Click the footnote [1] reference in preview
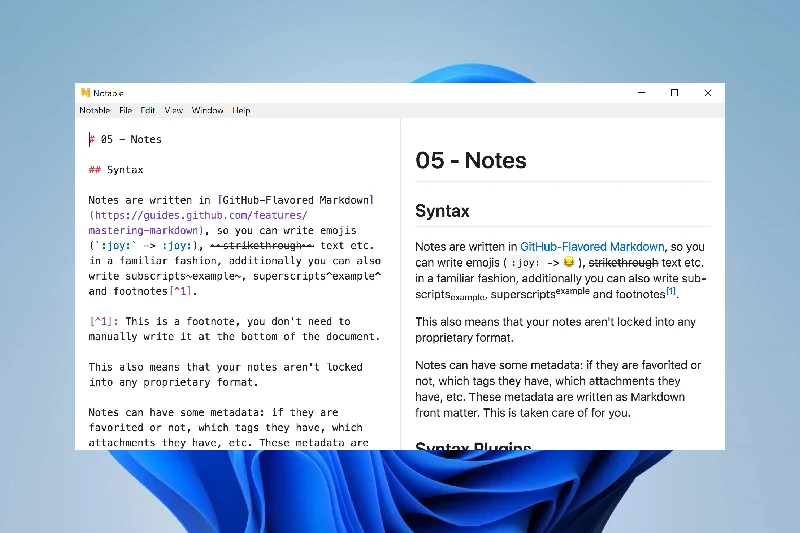 click(x=671, y=291)
